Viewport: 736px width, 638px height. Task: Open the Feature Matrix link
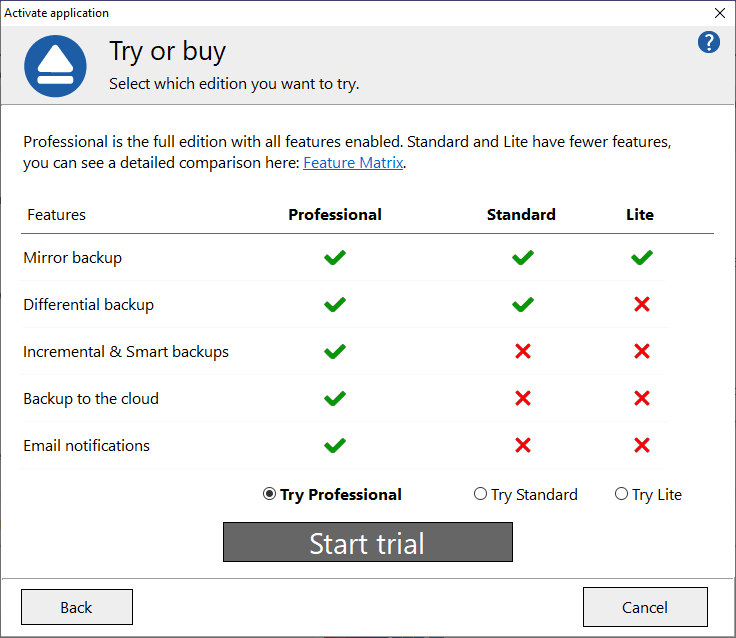pyautogui.click(x=353, y=163)
